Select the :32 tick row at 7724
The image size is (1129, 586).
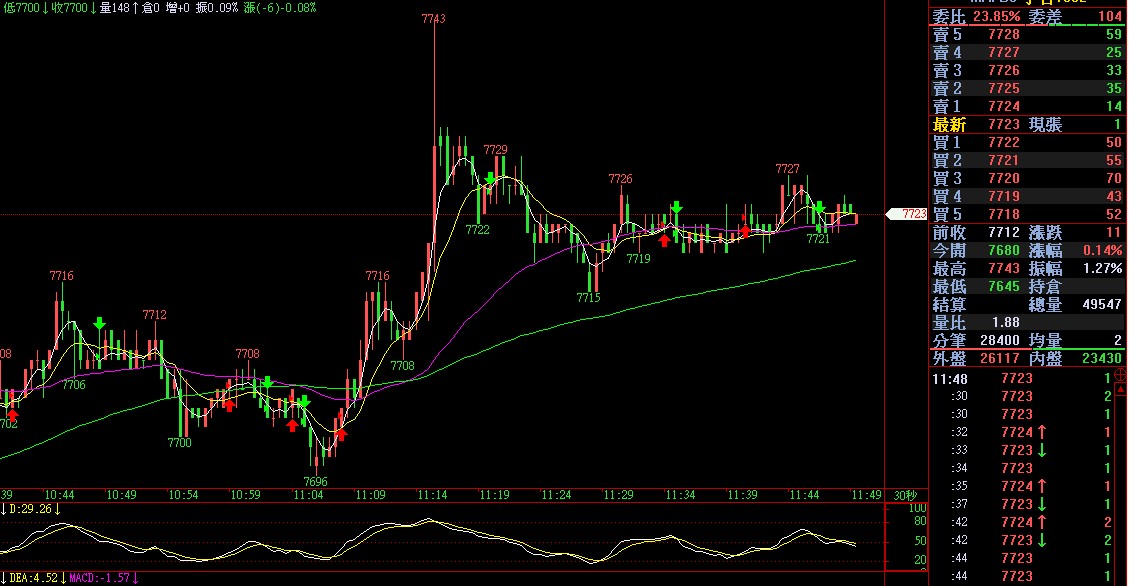[1022, 433]
